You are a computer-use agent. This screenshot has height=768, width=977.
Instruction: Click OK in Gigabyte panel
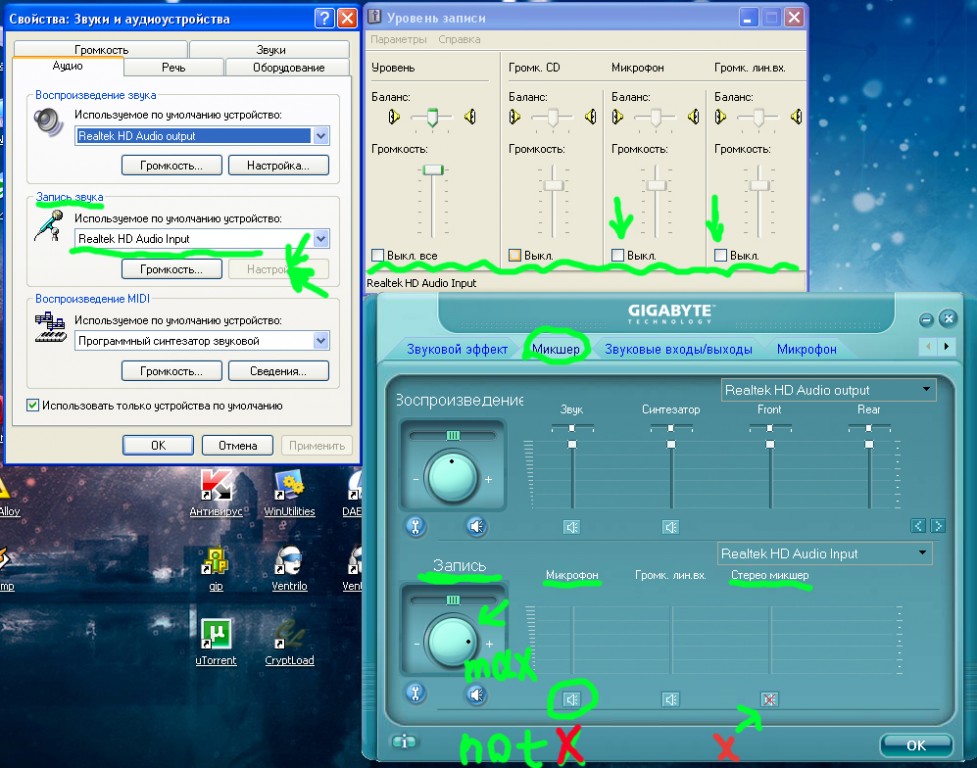(916, 745)
